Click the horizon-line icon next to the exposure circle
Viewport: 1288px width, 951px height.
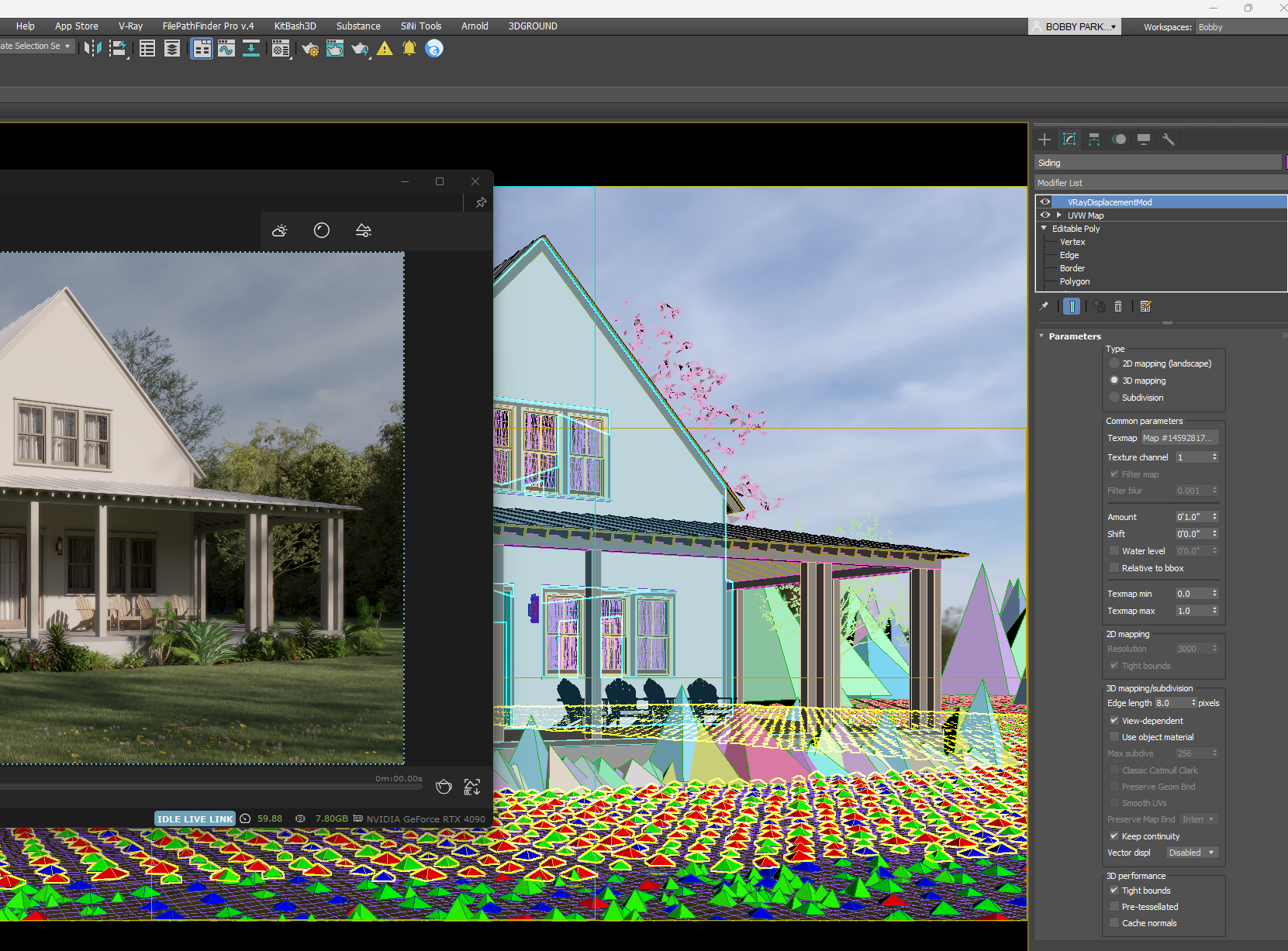click(x=364, y=230)
